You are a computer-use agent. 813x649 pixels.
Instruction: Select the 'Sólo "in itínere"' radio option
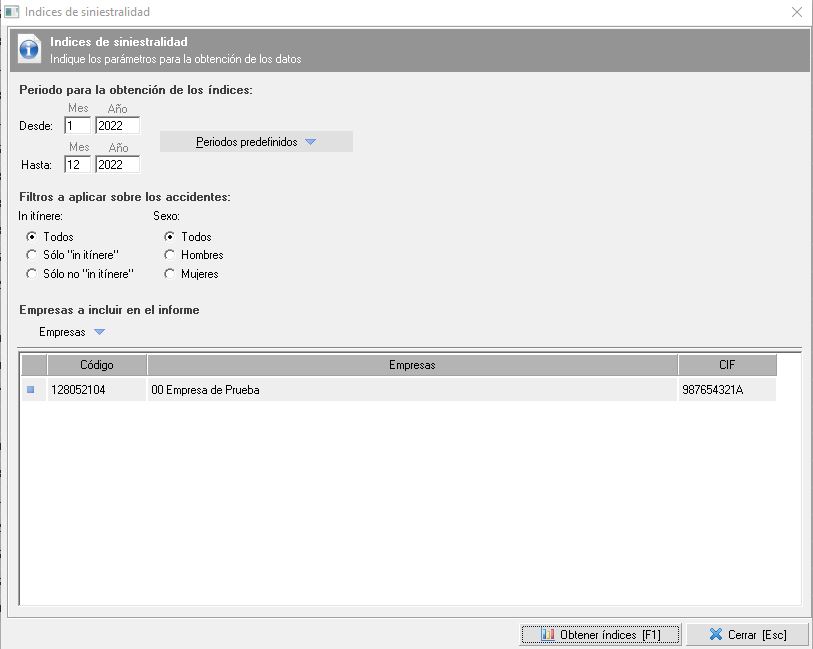(32, 255)
